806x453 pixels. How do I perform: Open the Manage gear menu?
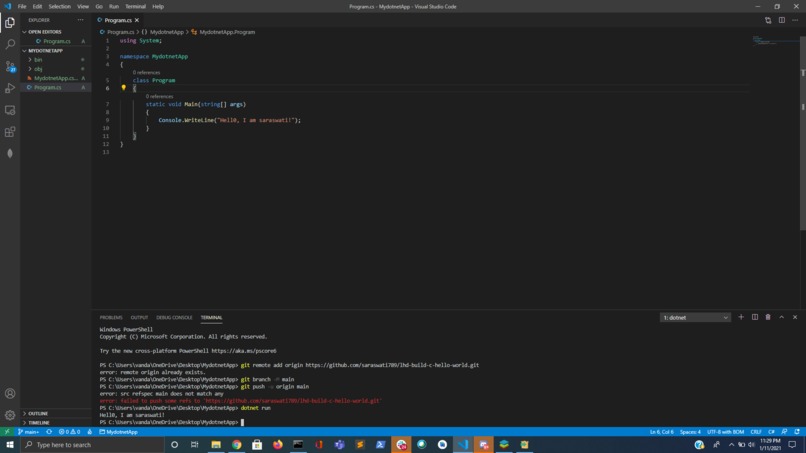[10, 415]
